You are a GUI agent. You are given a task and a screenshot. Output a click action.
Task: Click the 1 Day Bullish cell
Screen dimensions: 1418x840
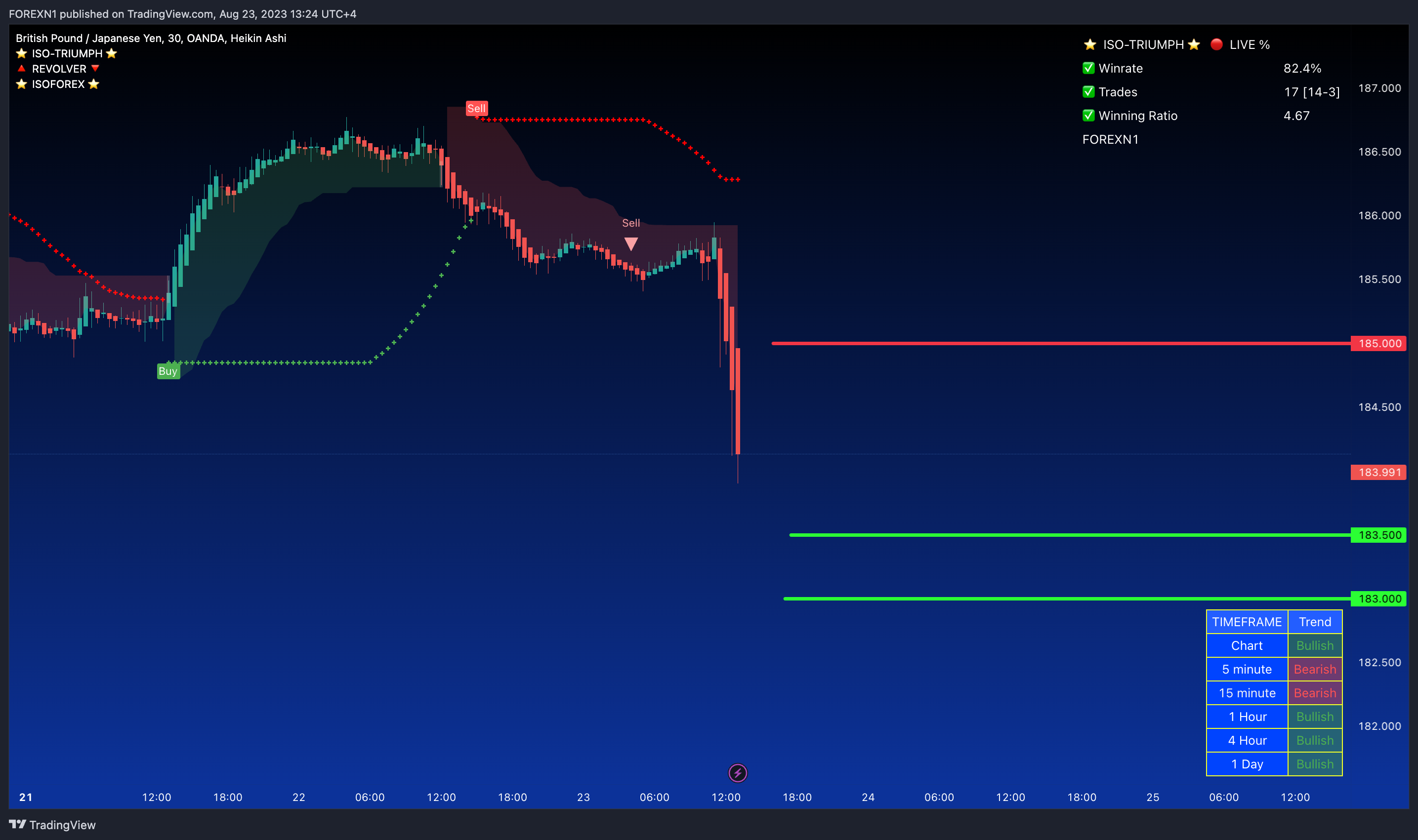click(x=1315, y=764)
